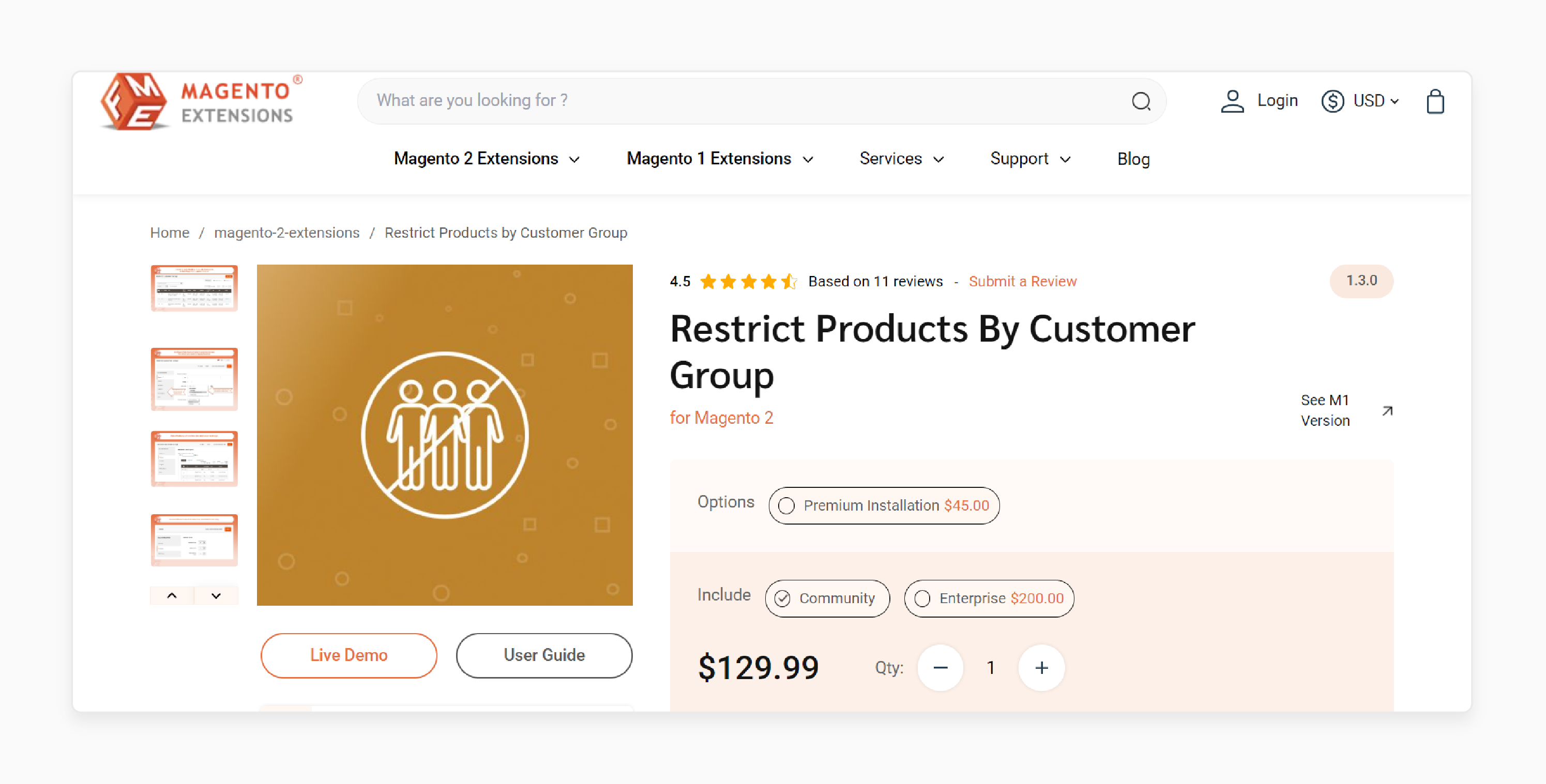Click 'Based on 11 reviews' text
Viewport: 1546px width, 784px height.
click(875, 281)
